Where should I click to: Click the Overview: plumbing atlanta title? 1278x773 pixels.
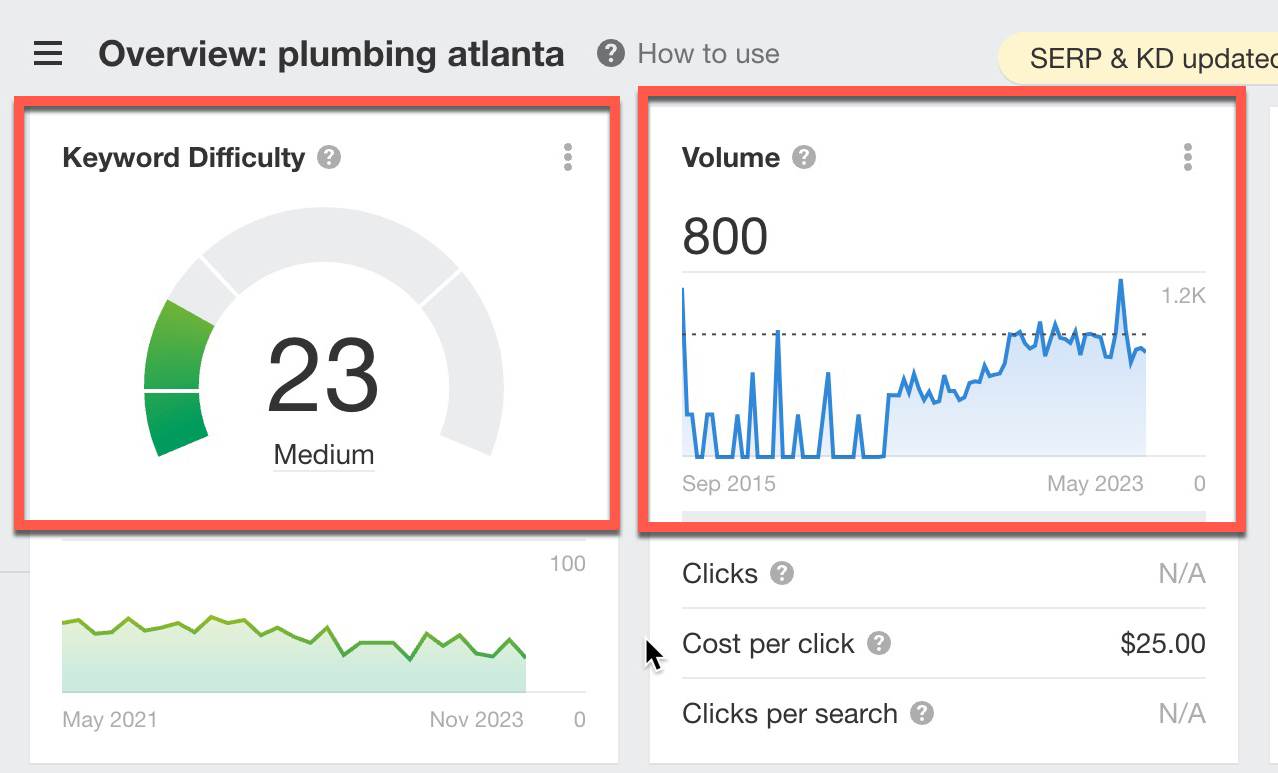(x=331, y=54)
